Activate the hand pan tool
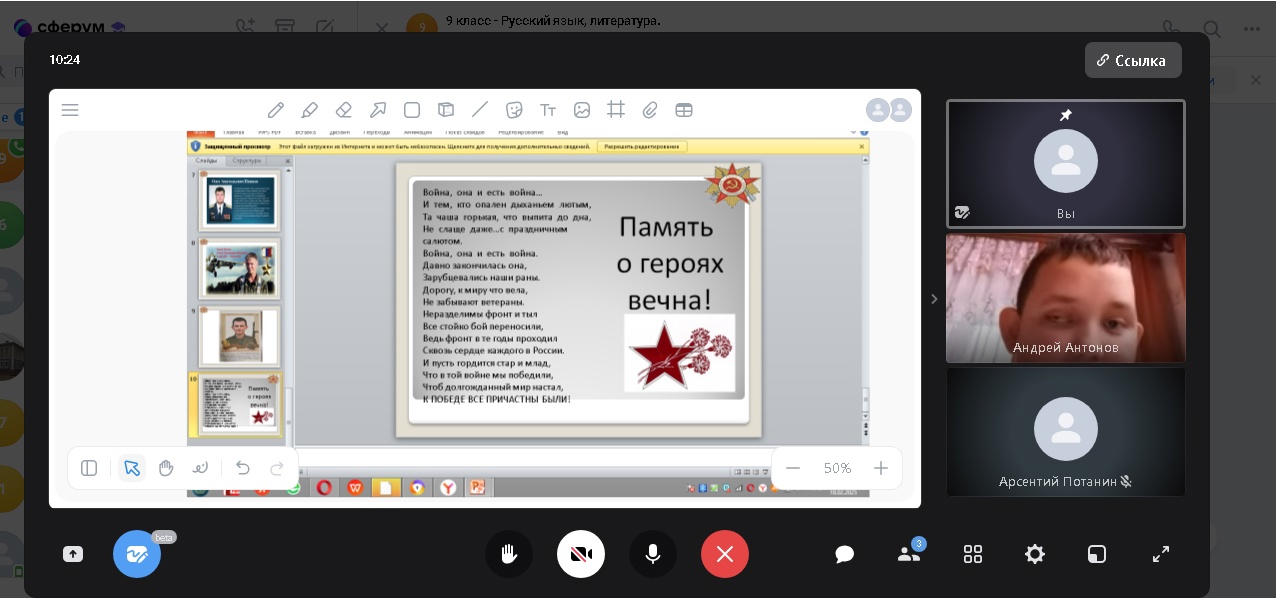Screen dimensions: 1276x598 point(166,468)
